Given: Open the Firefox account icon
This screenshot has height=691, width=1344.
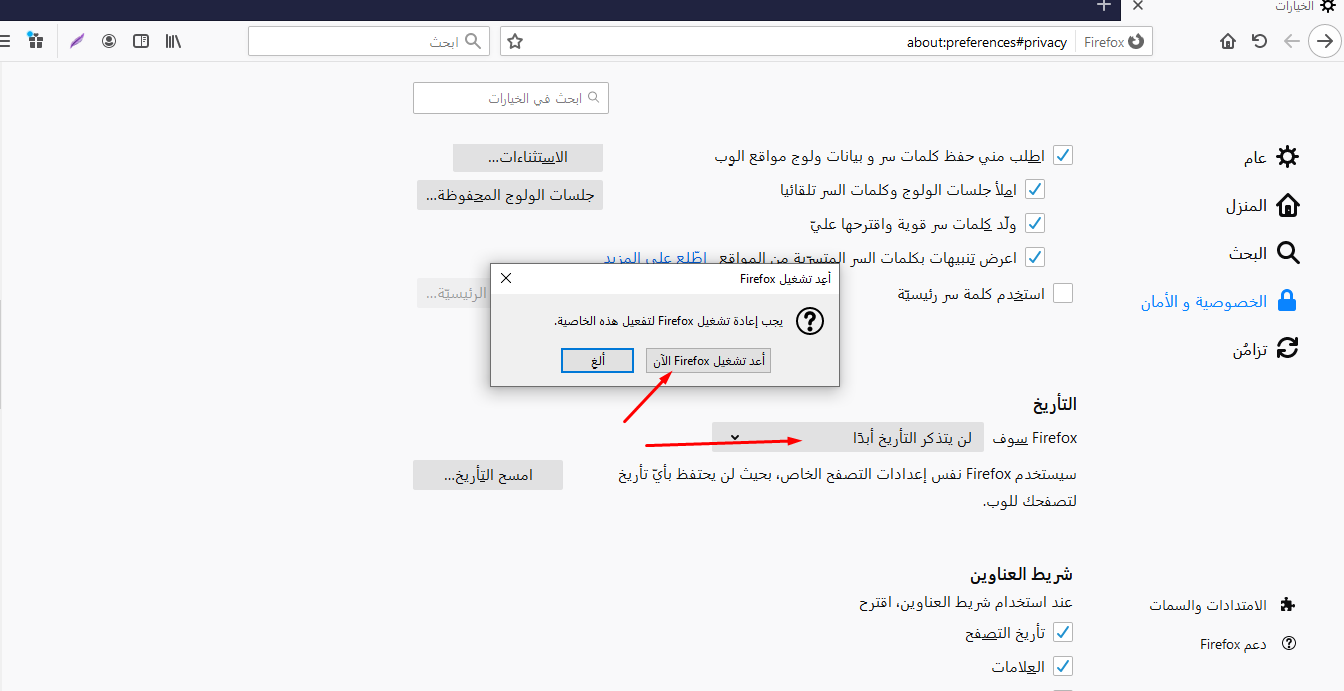Looking at the screenshot, I should [x=109, y=41].
